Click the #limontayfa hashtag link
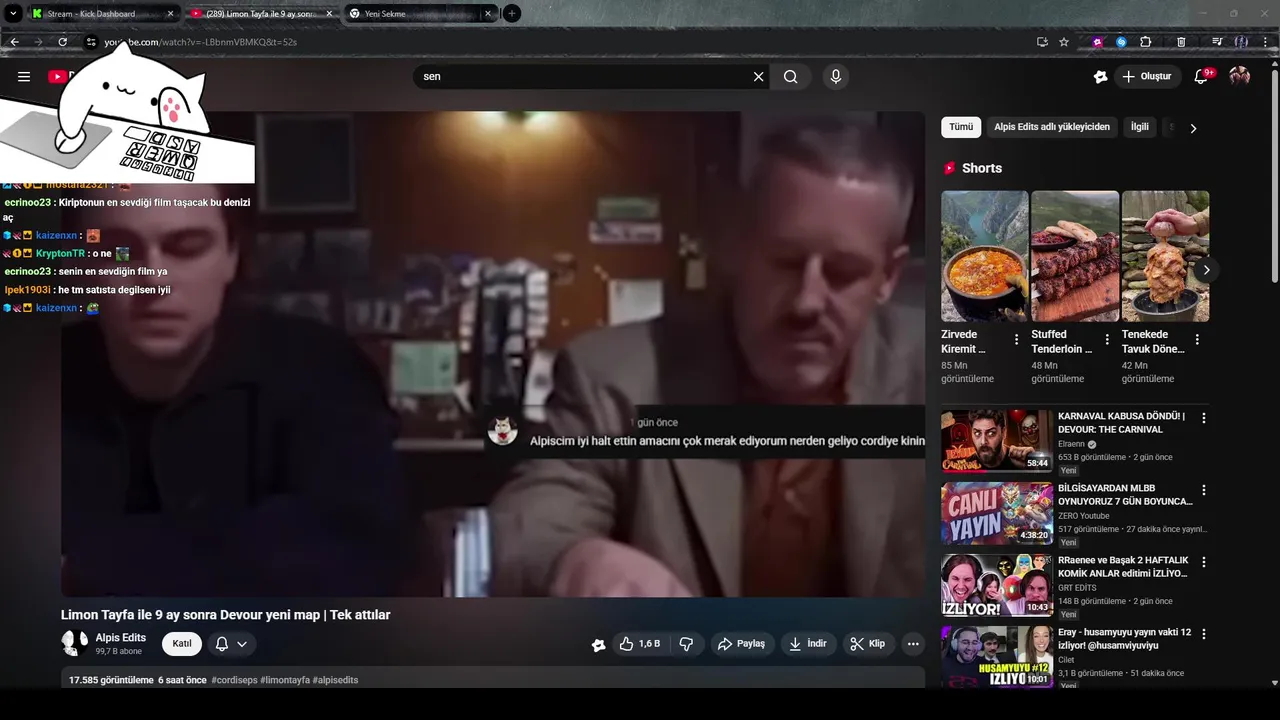The image size is (1280, 720). tap(285, 680)
